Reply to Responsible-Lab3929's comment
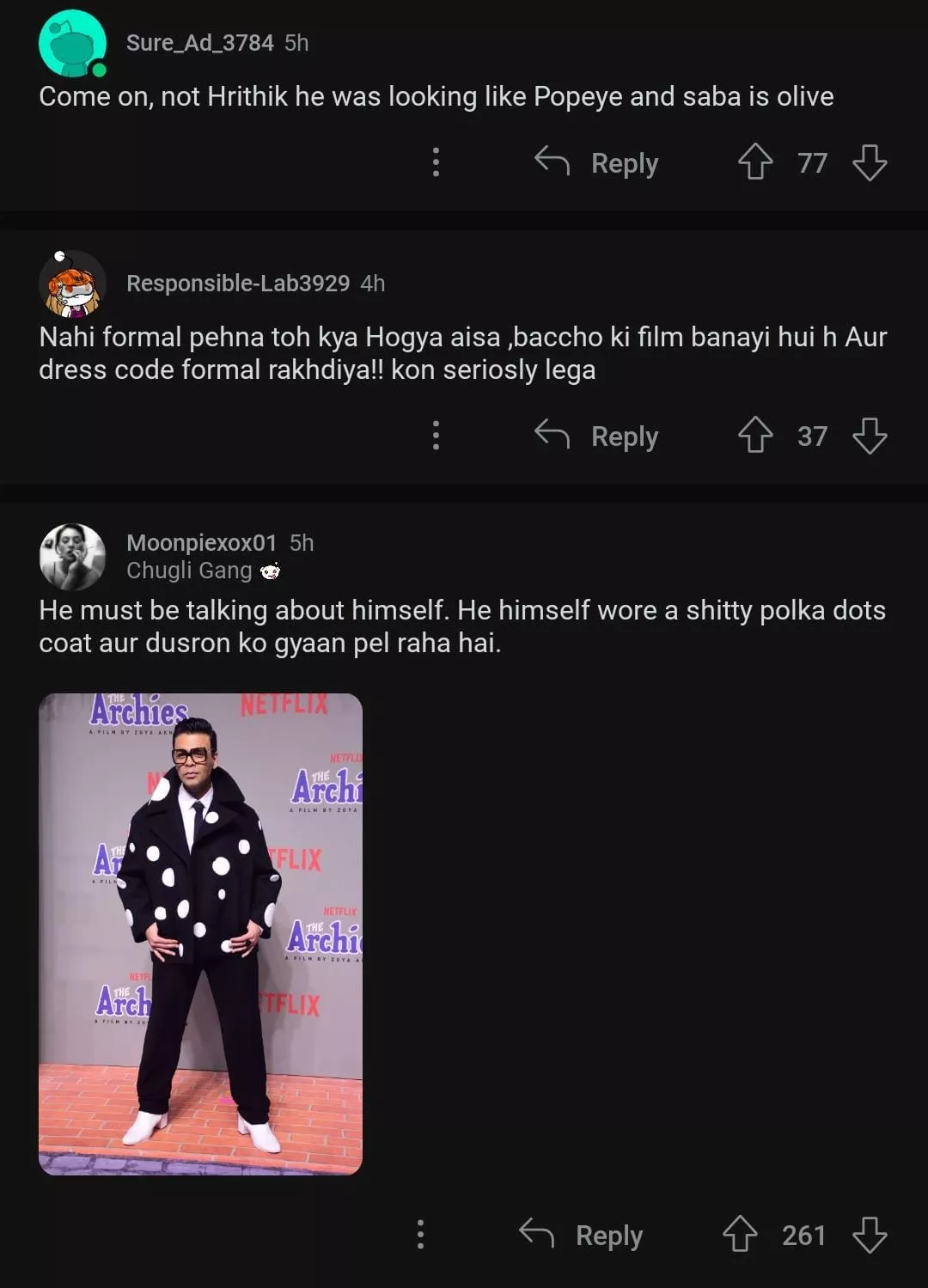The height and width of the screenshot is (1288, 928). point(597,436)
